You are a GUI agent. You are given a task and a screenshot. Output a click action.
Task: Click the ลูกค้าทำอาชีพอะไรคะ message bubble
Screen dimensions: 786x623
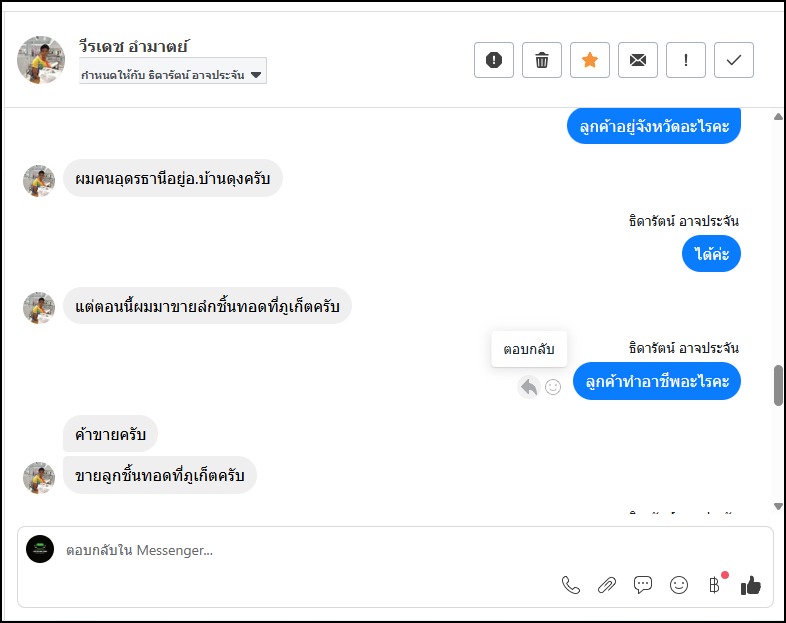tap(657, 381)
